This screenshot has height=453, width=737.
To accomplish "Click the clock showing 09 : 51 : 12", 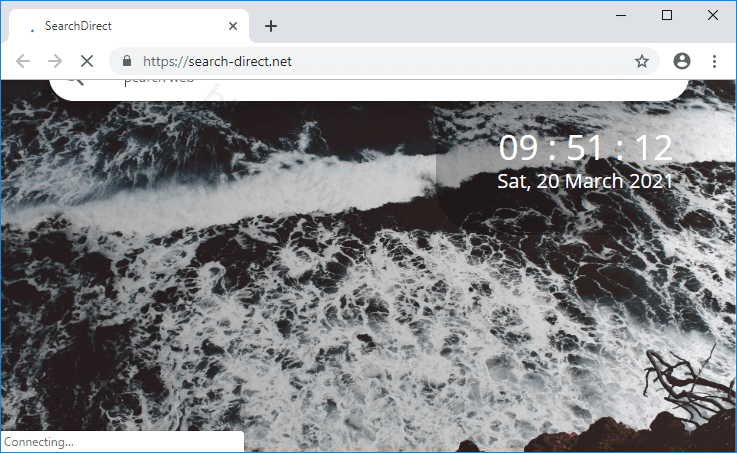I will click(585, 148).
